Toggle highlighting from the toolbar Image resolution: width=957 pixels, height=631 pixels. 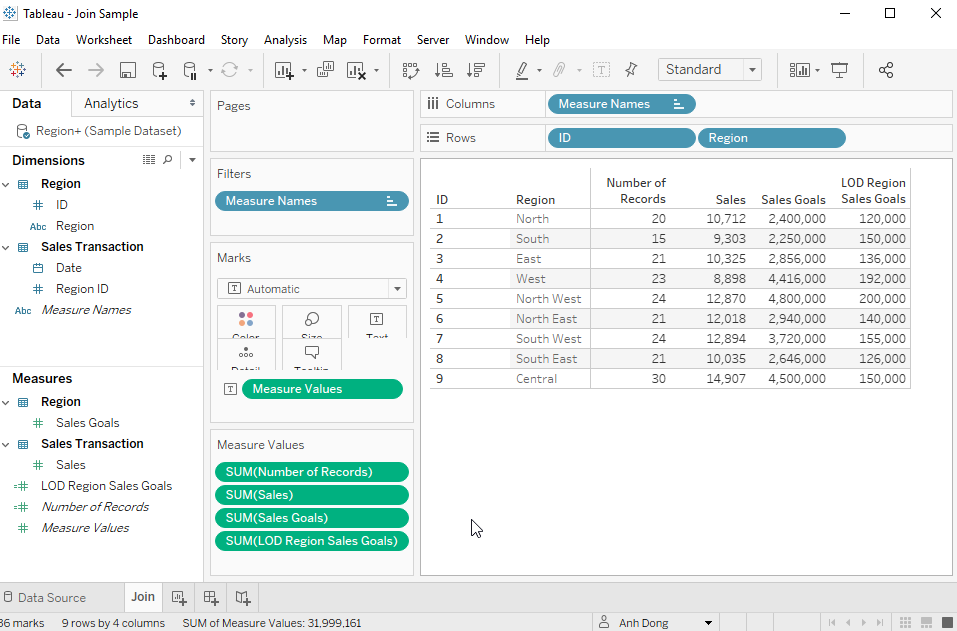click(522, 69)
